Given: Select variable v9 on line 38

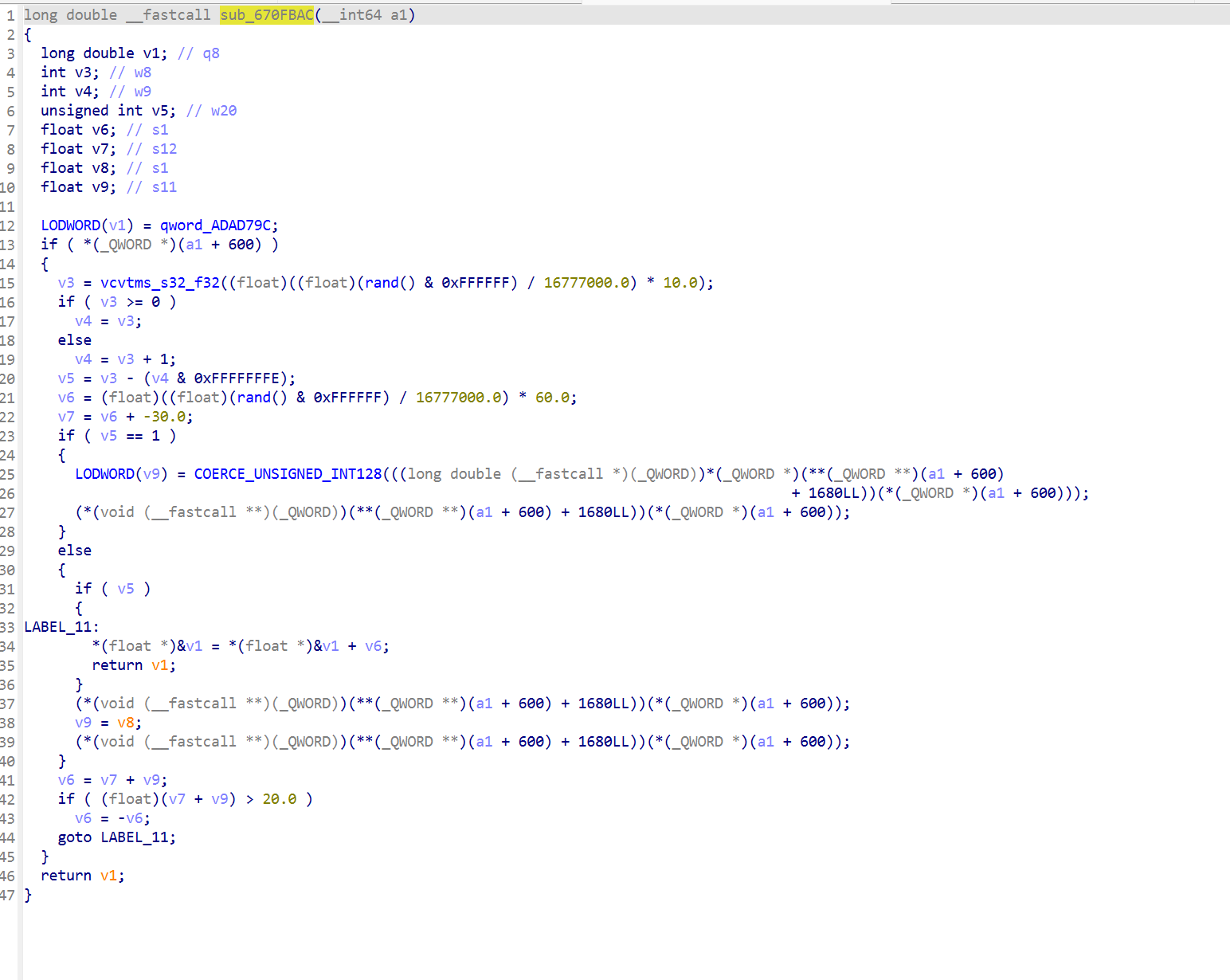Looking at the screenshot, I should 83,722.
